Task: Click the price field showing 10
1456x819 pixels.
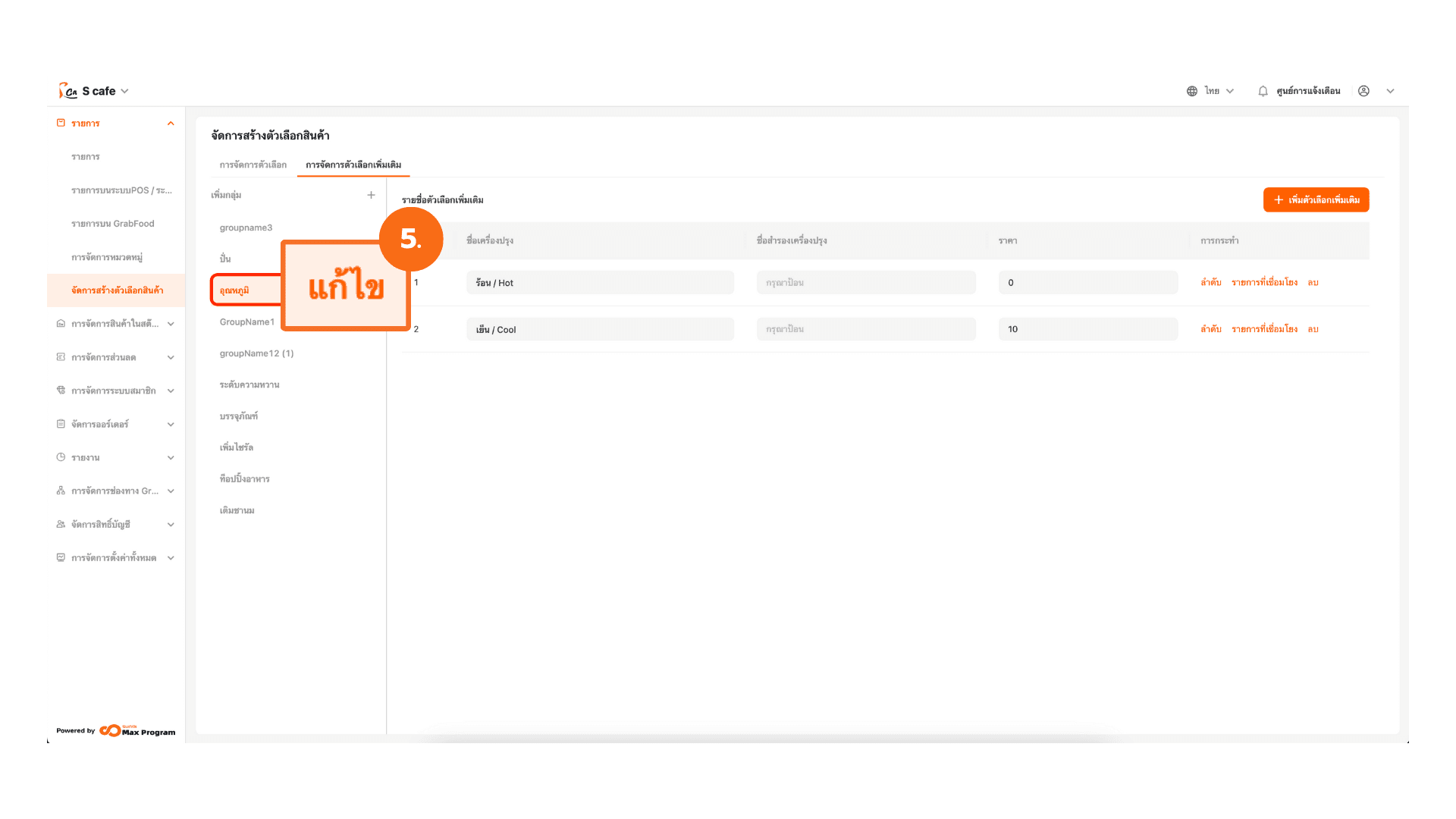Action: (1087, 329)
